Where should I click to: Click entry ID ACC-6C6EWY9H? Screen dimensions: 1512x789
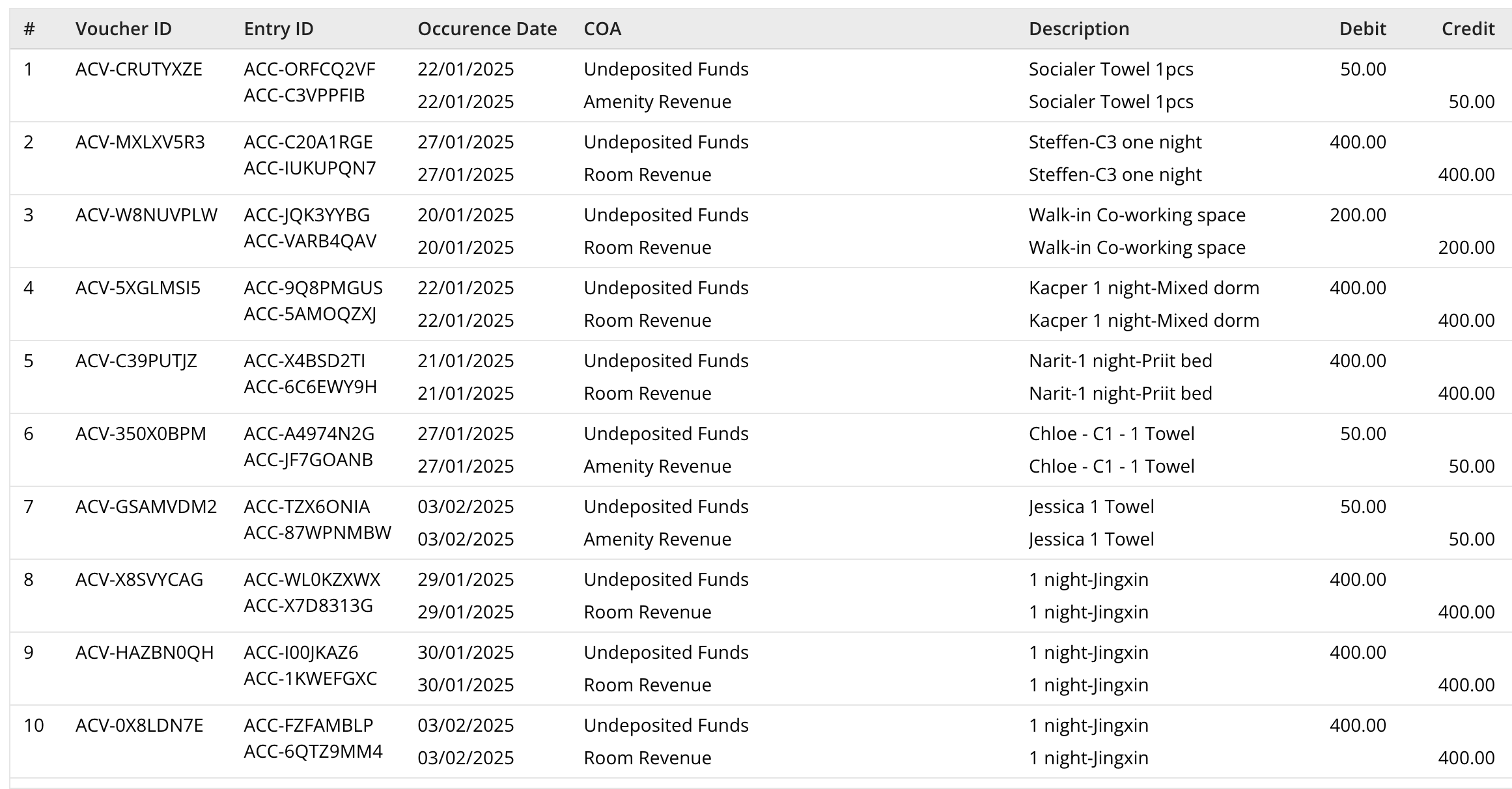coord(310,387)
